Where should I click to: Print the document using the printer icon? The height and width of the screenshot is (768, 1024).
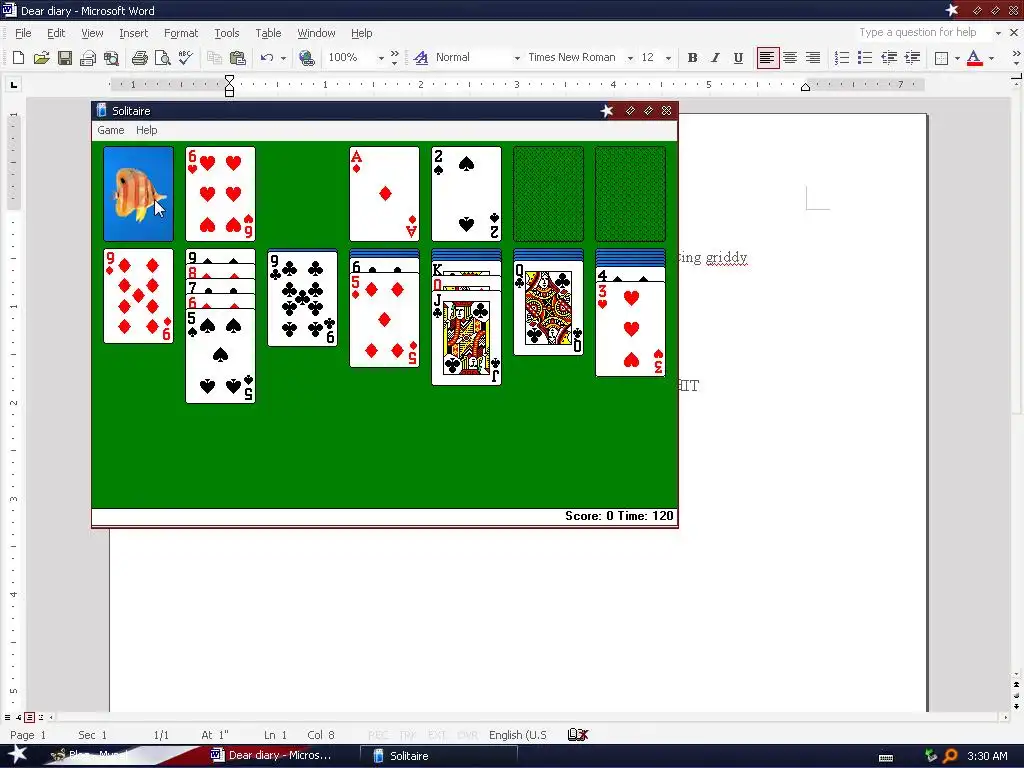pos(139,57)
